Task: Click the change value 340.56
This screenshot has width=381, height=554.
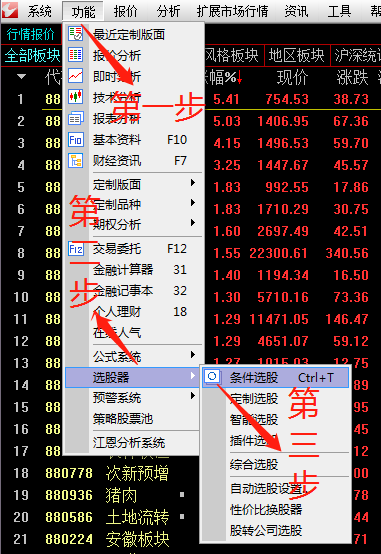Action: [347, 253]
